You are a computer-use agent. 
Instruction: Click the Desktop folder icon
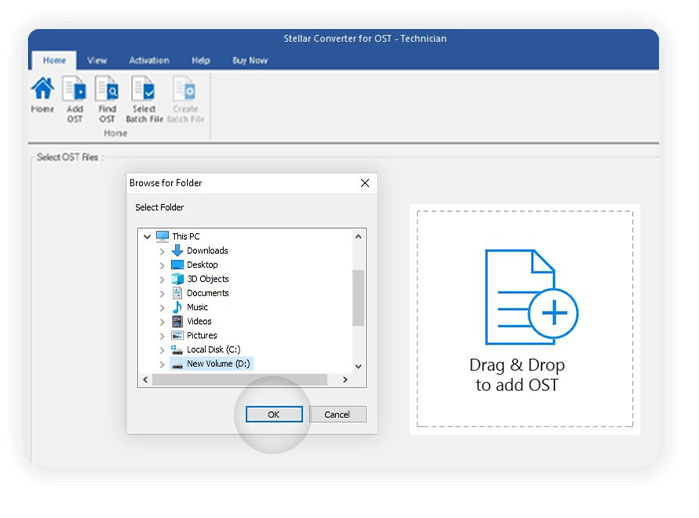(177, 265)
